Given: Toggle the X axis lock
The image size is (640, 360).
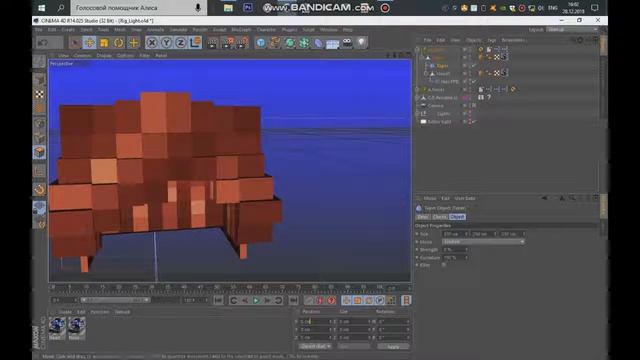Looking at the screenshot, I should [x=152, y=42].
